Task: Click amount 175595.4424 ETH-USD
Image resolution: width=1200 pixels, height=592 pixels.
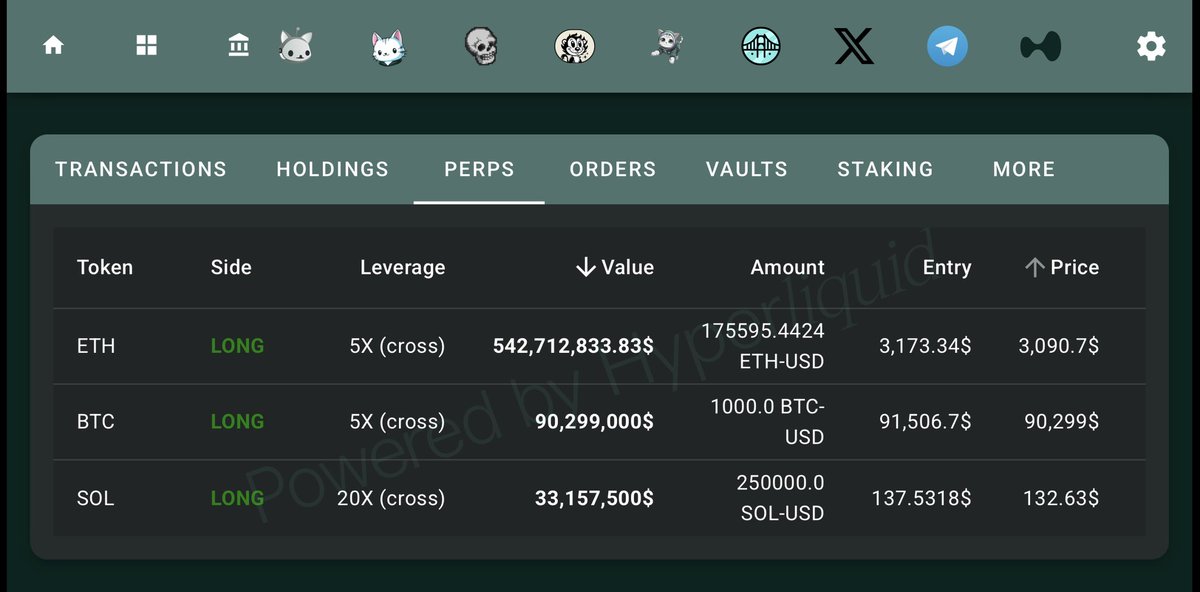Action: (x=763, y=346)
